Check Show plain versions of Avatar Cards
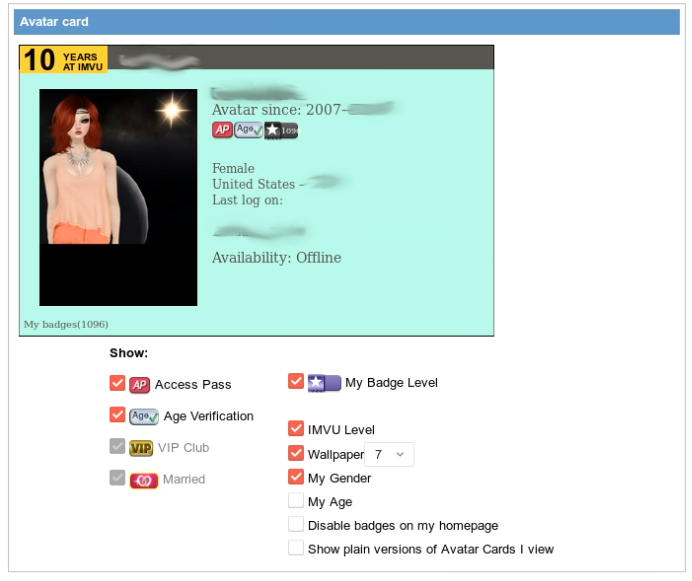Image resolution: width=692 pixels, height=581 pixels. [x=296, y=548]
